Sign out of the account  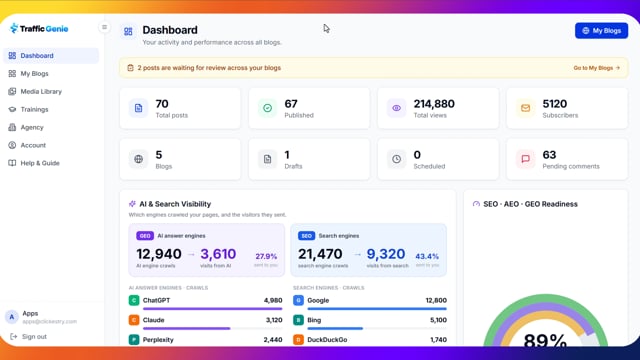(x=29, y=337)
